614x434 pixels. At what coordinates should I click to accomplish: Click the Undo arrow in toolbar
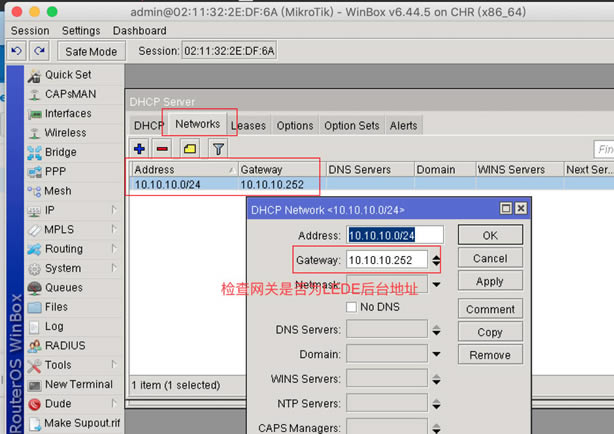(x=16, y=51)
